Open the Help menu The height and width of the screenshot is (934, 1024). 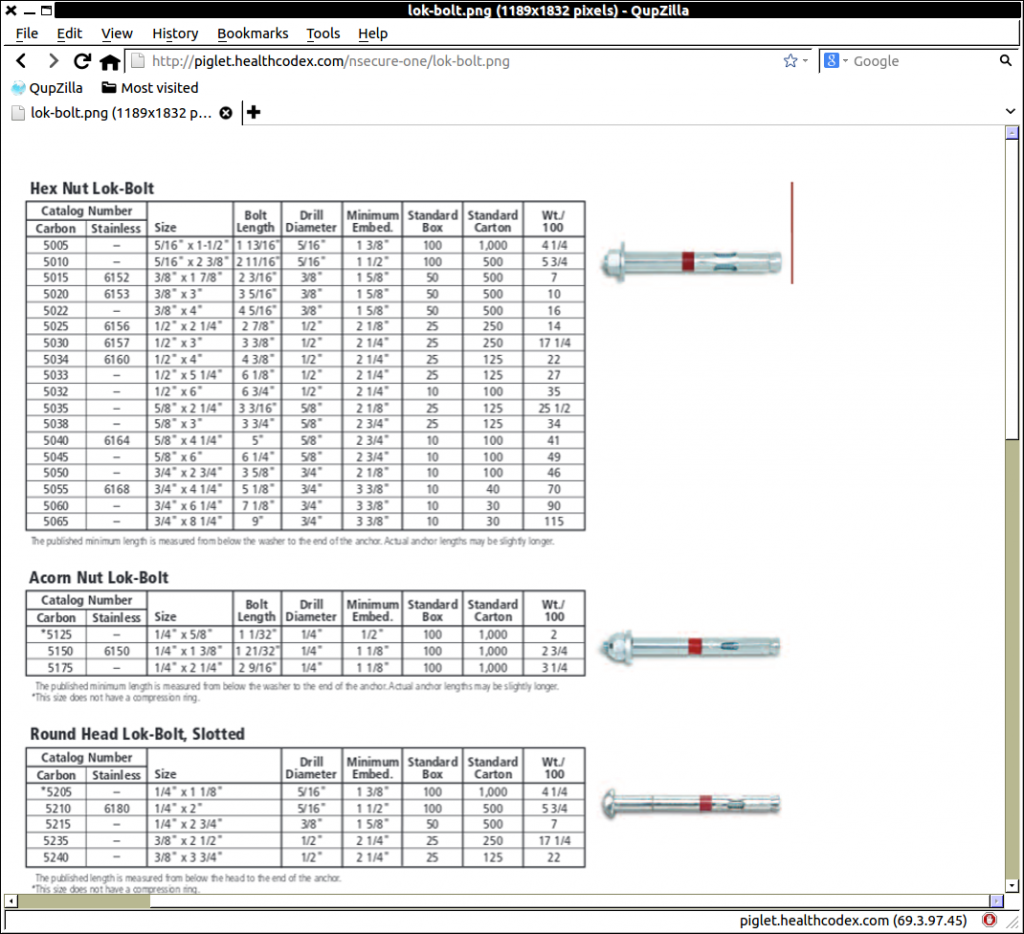pyautogui.click(x=373, y=33)
